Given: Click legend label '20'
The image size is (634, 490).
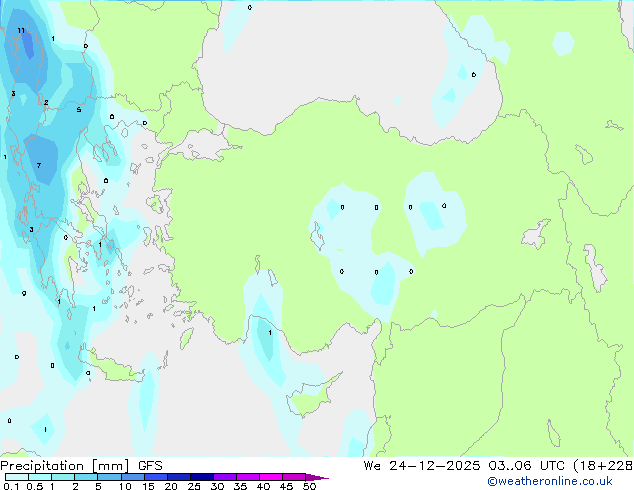Looking at the screenshot, I should (x=171, y=486).
